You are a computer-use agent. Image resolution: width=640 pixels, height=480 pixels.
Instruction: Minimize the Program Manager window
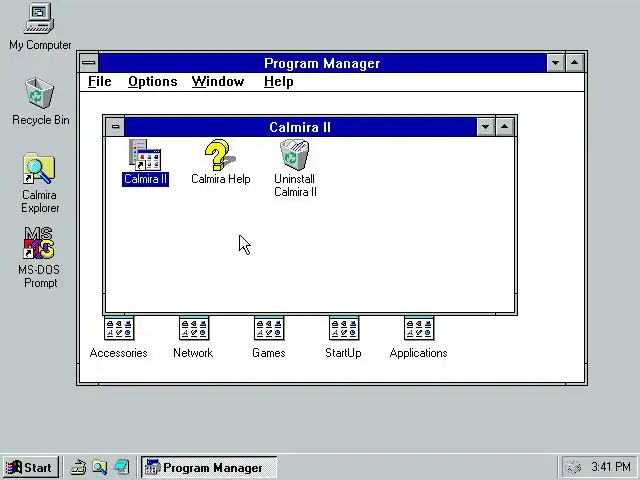[x=556, y=63]
